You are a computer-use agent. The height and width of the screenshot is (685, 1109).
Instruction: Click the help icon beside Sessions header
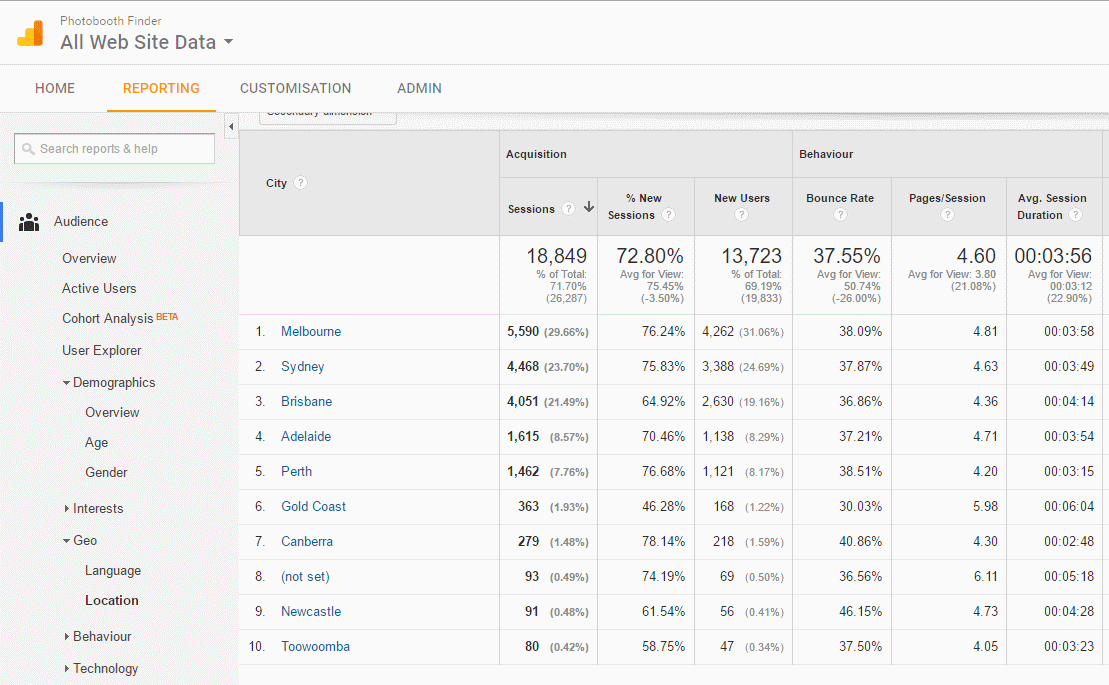pyautogui.click(x=568, y=209)
